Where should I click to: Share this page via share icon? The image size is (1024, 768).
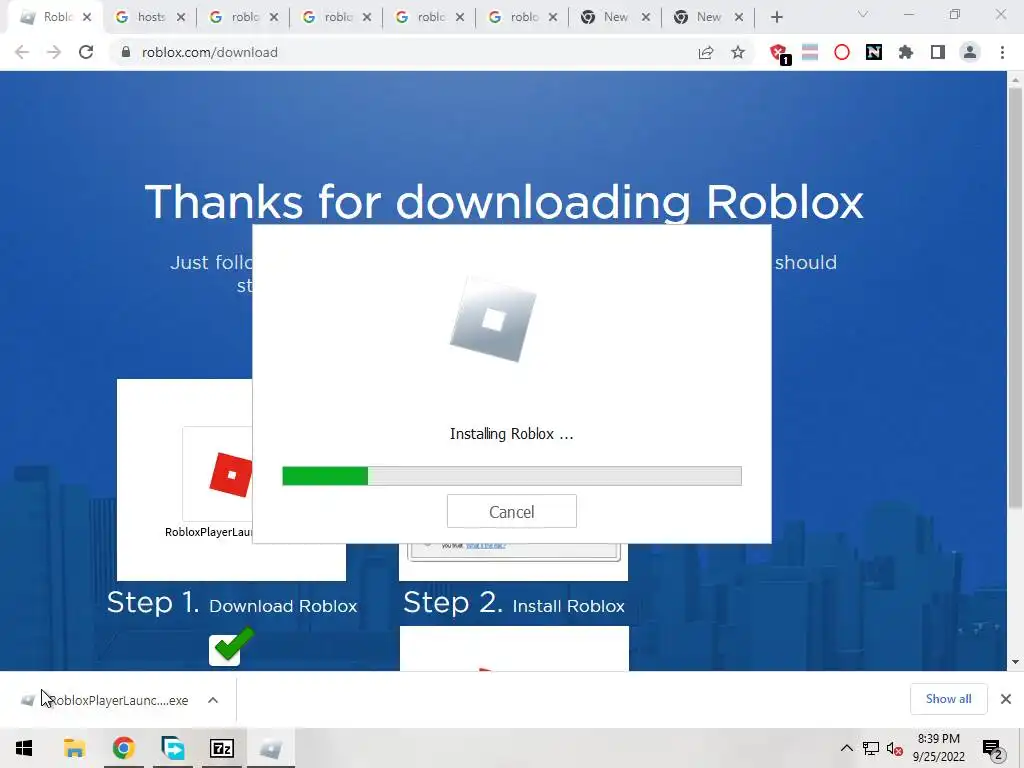705,52
